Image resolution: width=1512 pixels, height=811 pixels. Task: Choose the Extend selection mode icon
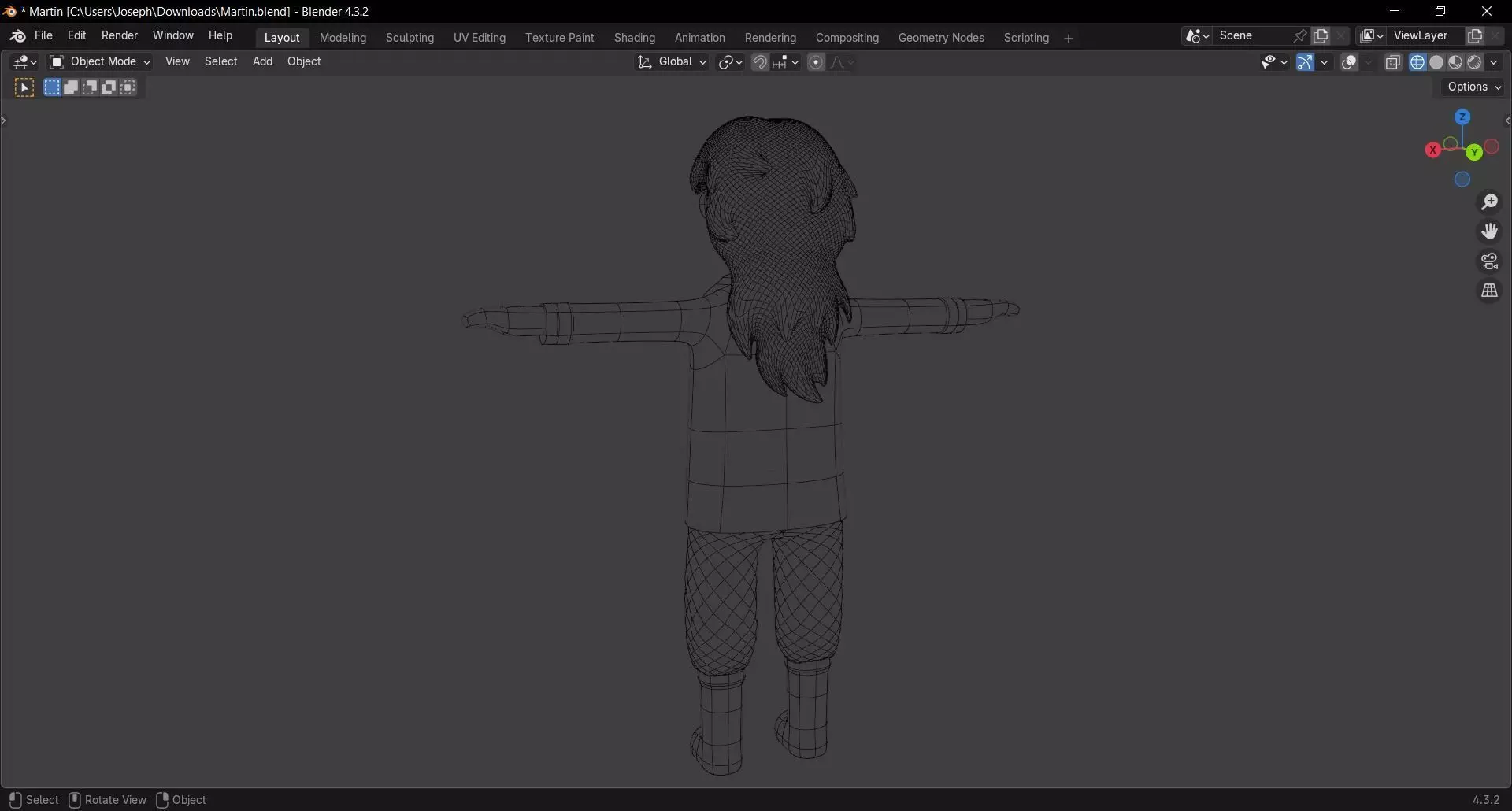point(71,87)
